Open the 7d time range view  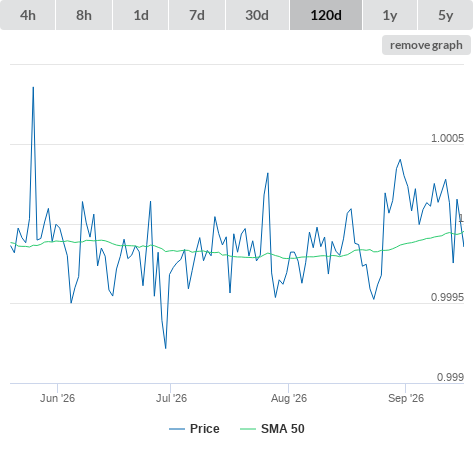[197, 15]
